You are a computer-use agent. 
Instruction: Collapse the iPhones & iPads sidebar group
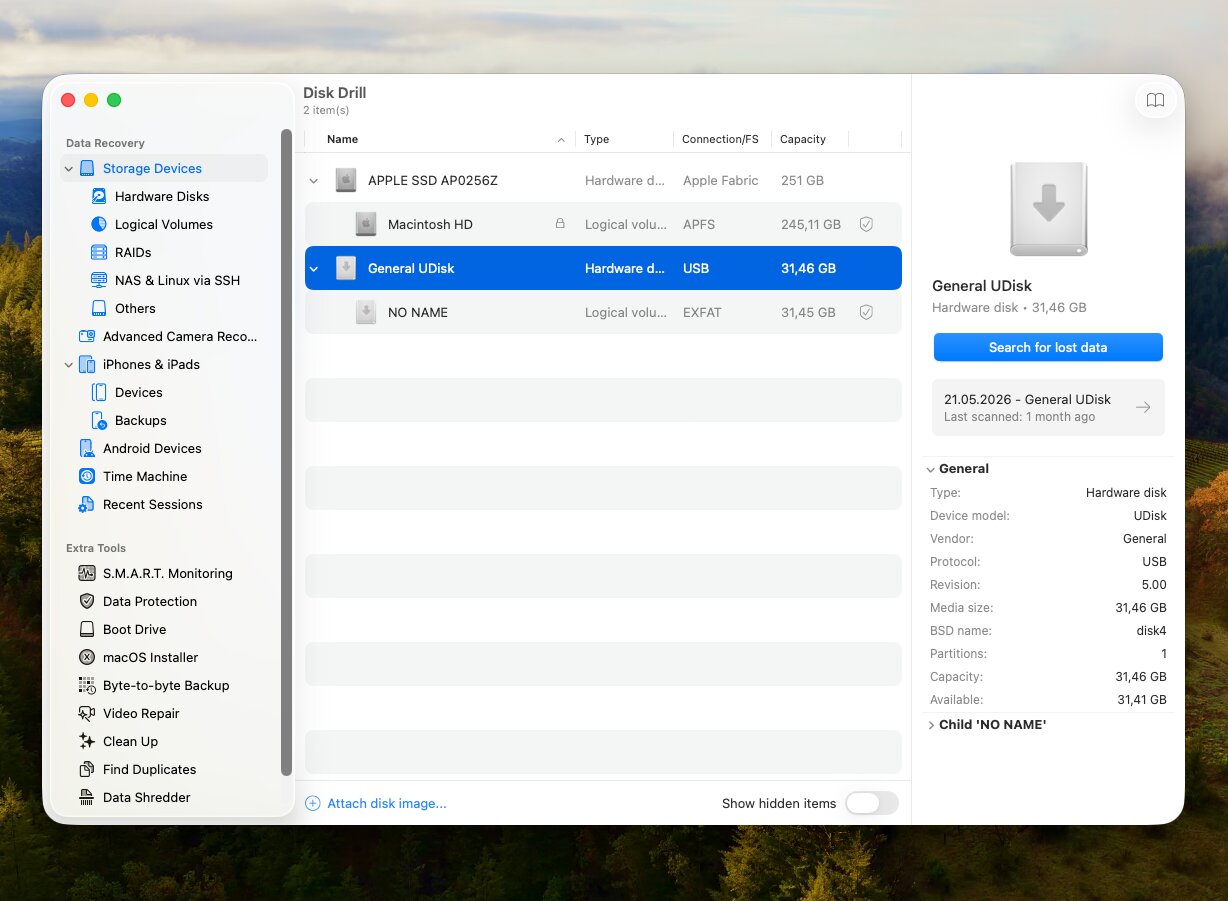(69, 365)
